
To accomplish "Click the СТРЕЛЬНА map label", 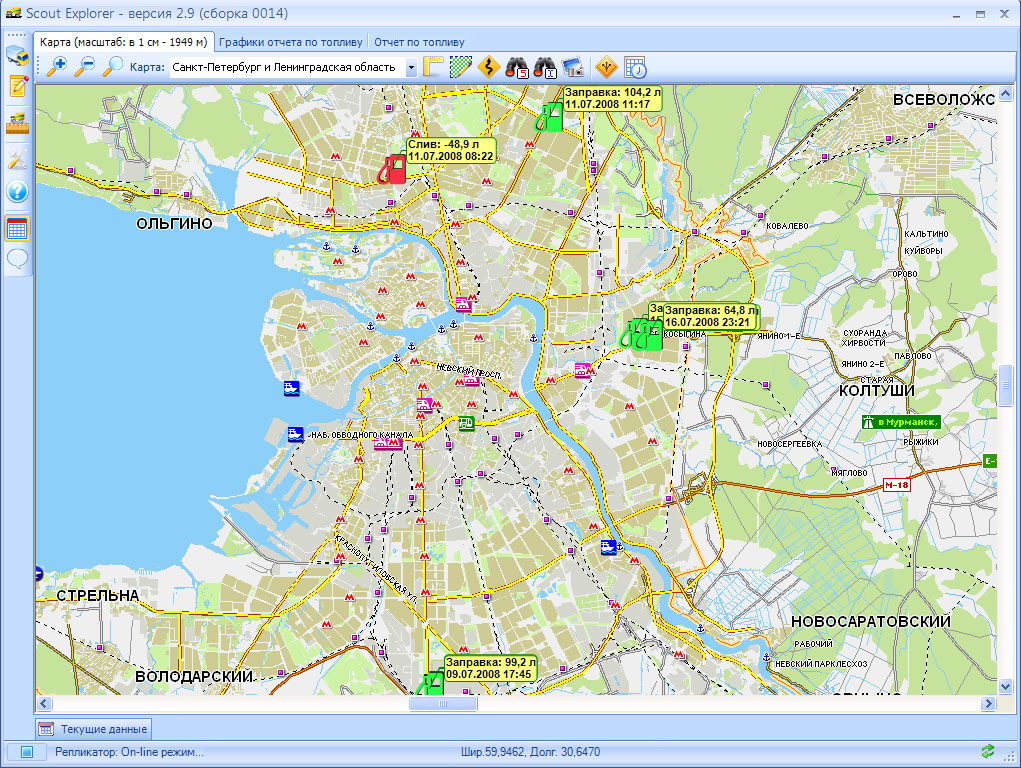I will 98,595.
